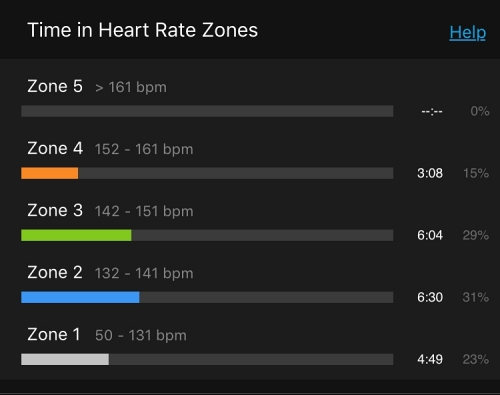Select the green Zone 3 bar
The width and height of the screenshot is (500, 395).
click(76, 235)
